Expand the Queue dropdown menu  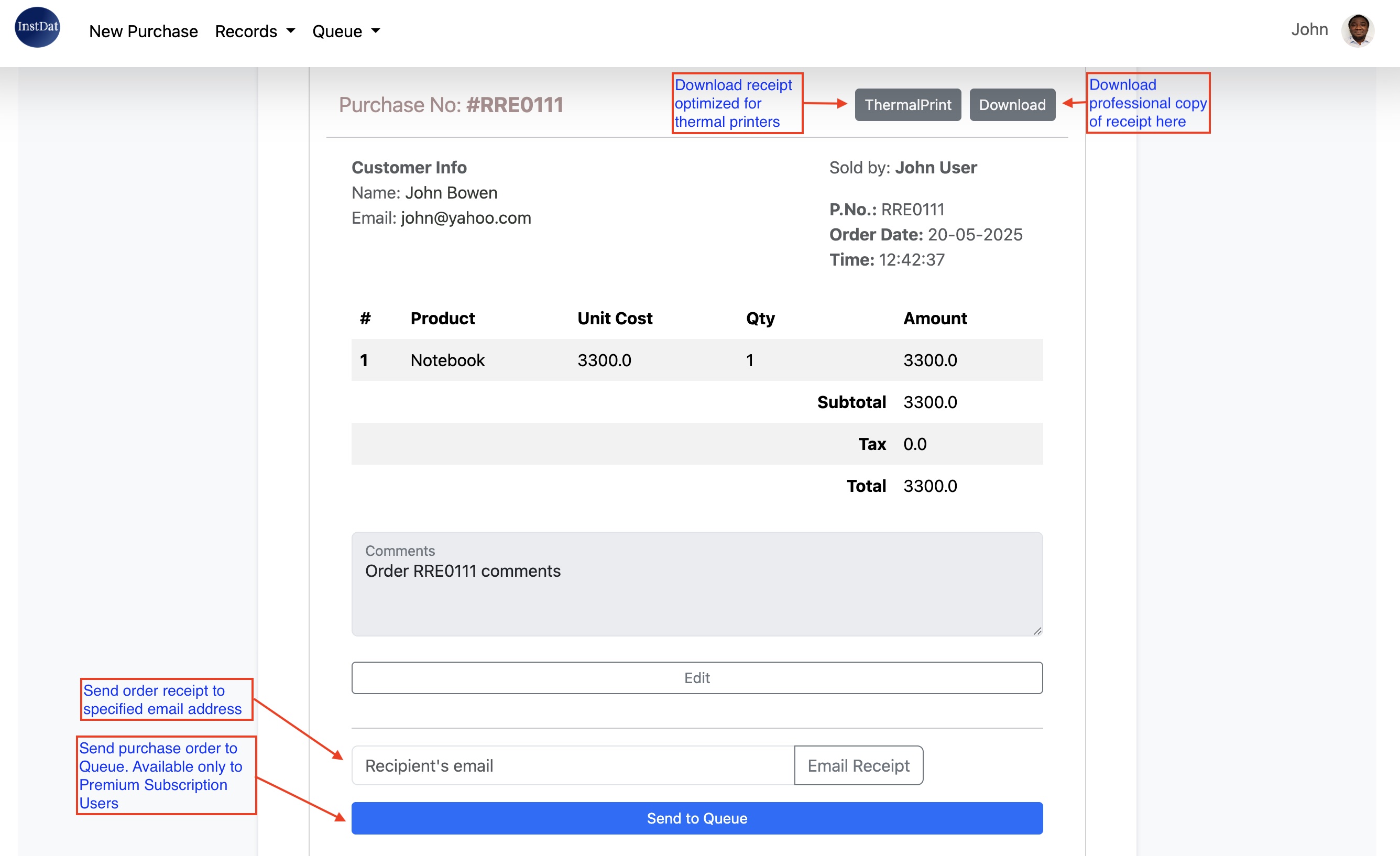pyautogui.click(x=345, y=31)
